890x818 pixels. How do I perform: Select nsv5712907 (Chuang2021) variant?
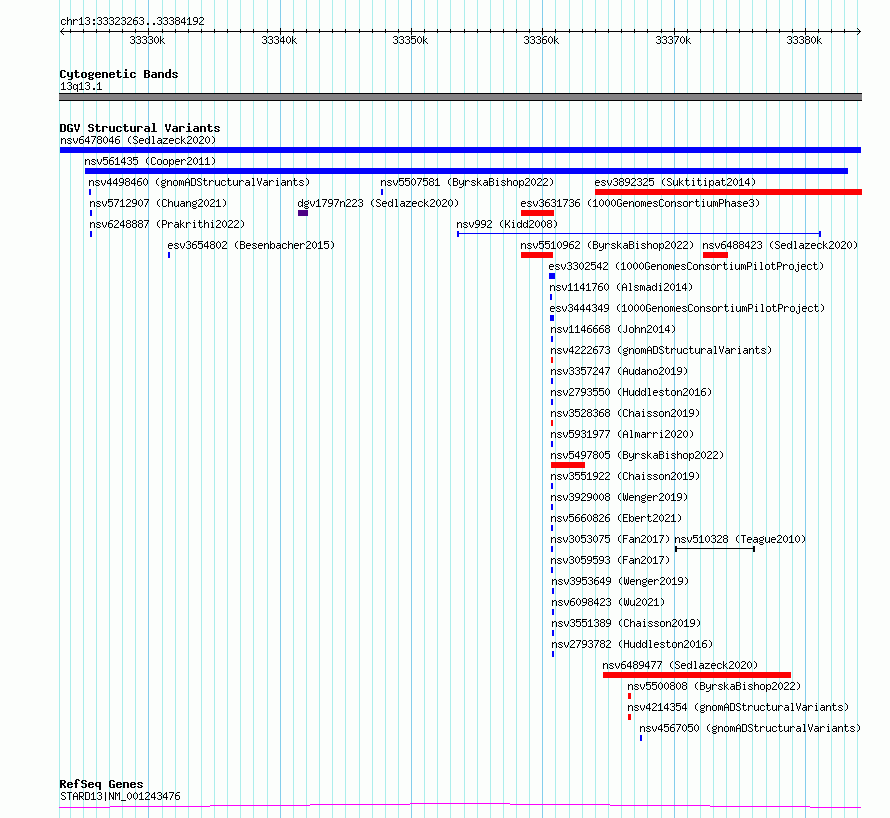tap(158, 203)
